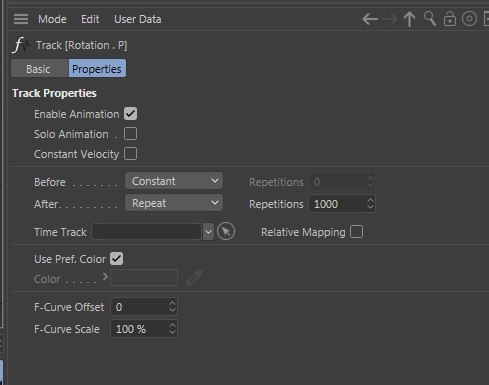This screenshot has width=489, height=385.
Task: Click the F-Curve Offset spinner arrows
Action: click(x=172, y=307)
